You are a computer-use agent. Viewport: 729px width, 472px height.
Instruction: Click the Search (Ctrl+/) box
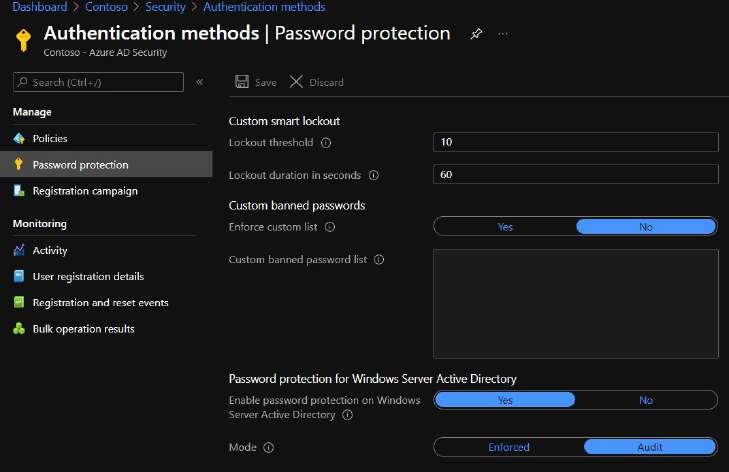[x=99, y=82]
